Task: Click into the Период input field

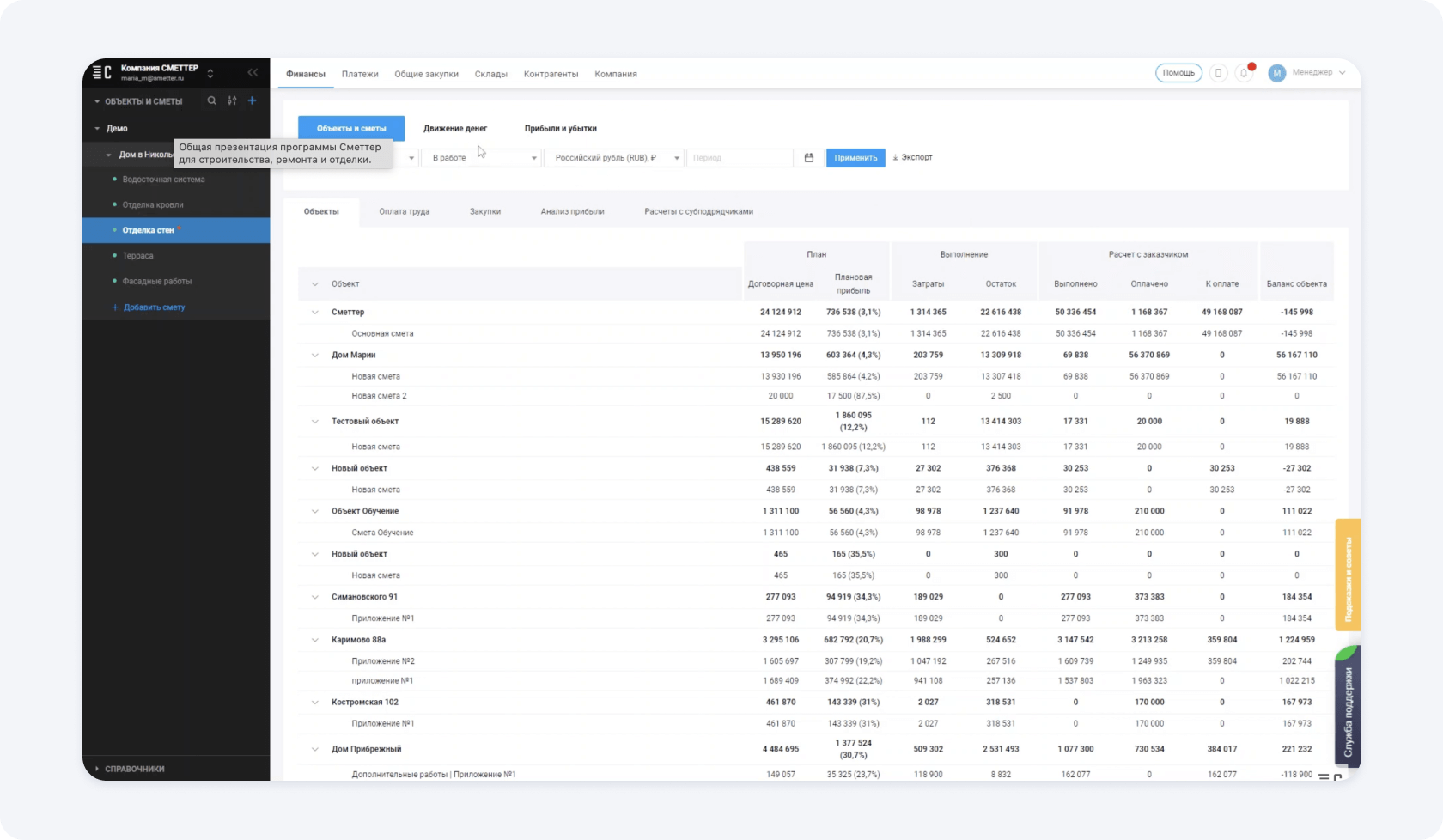Action: tap(739, 158)
